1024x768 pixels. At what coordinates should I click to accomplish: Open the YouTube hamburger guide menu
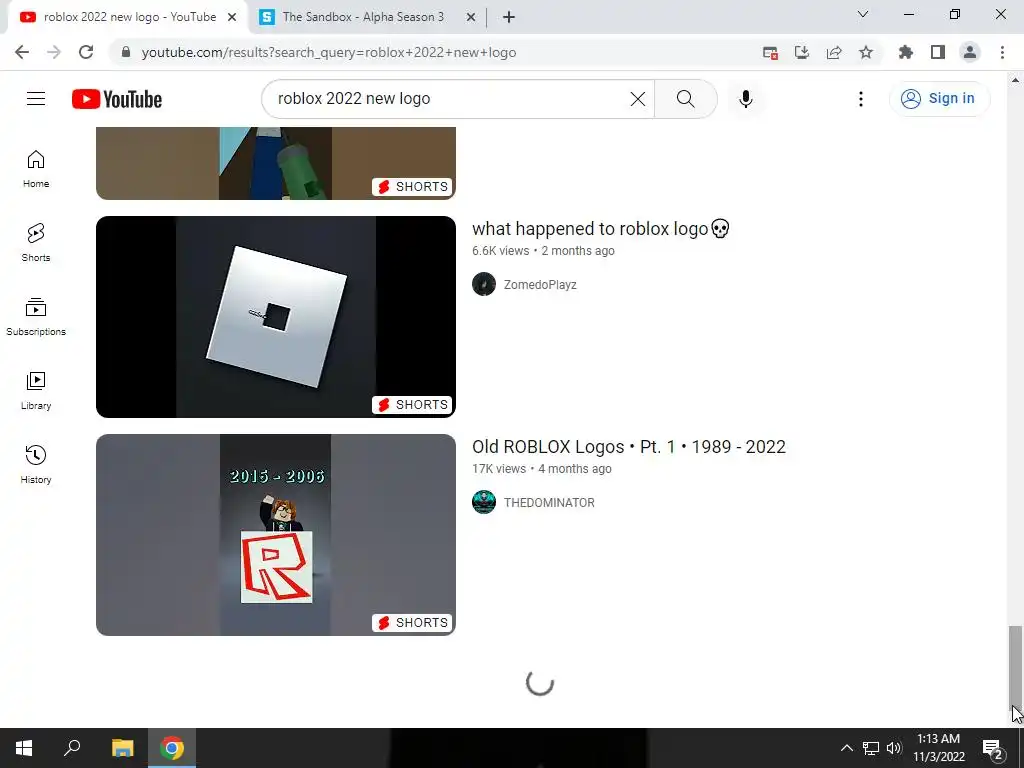coord(36,99)
